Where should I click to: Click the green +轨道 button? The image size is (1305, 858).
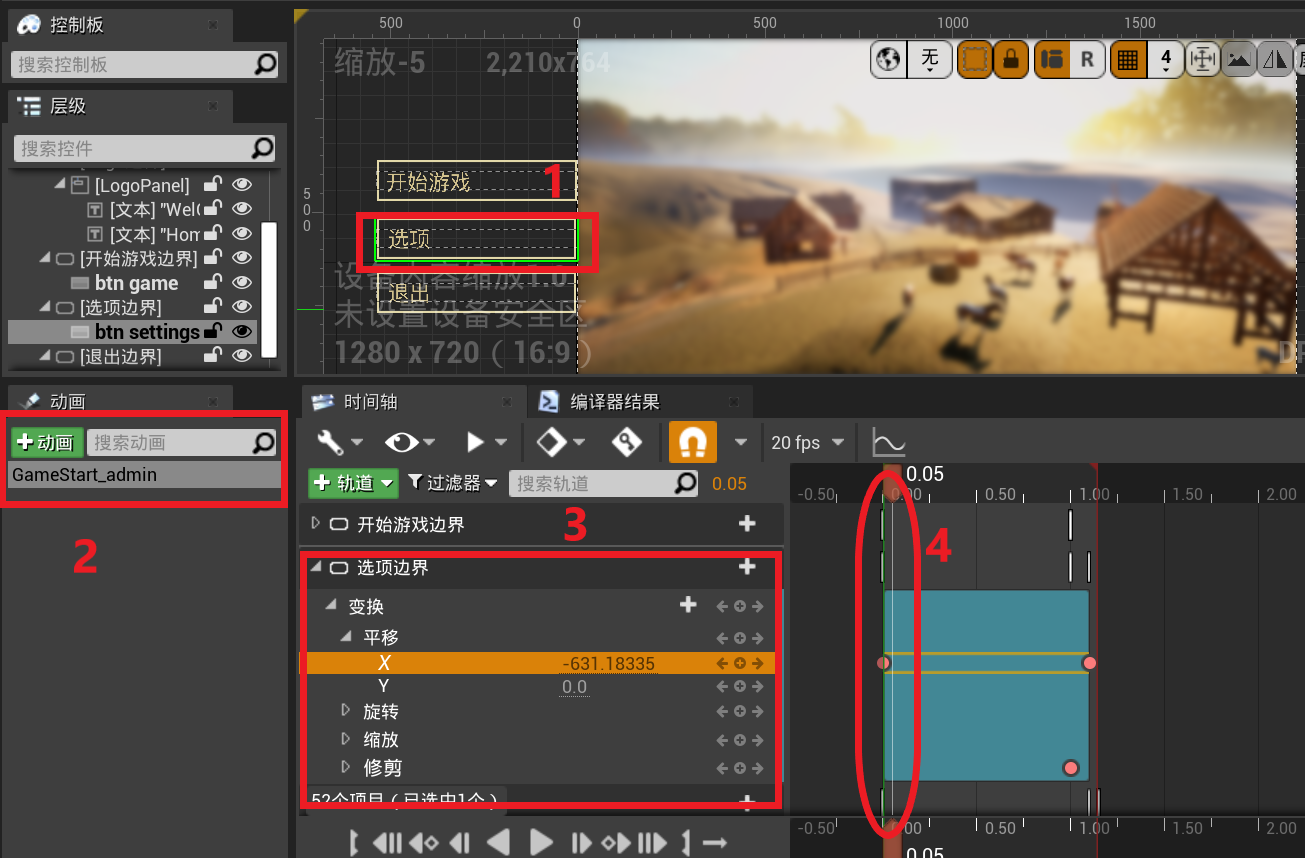(x=352, y=483)
